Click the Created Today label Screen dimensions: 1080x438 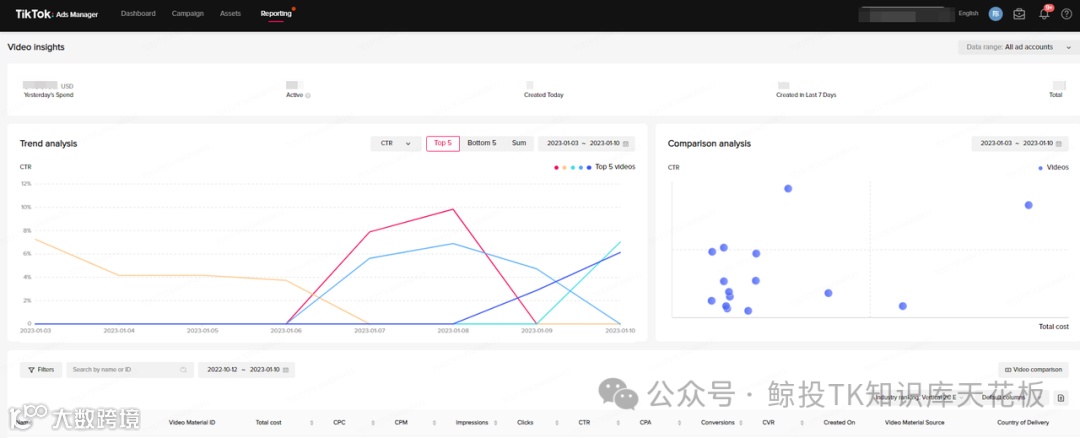543,95
